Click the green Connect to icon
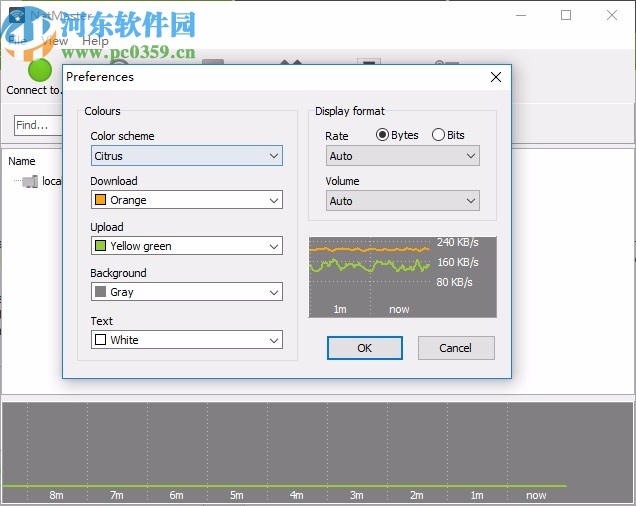The width and height of the screenshot is (636, 506). pos(40,70)
